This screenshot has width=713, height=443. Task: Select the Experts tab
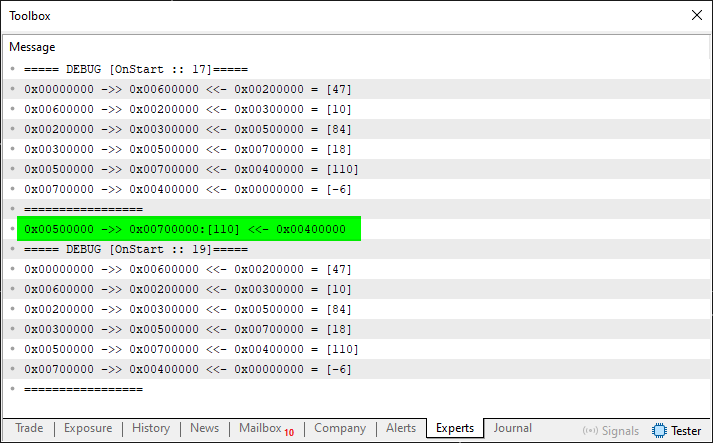(455, 428)
